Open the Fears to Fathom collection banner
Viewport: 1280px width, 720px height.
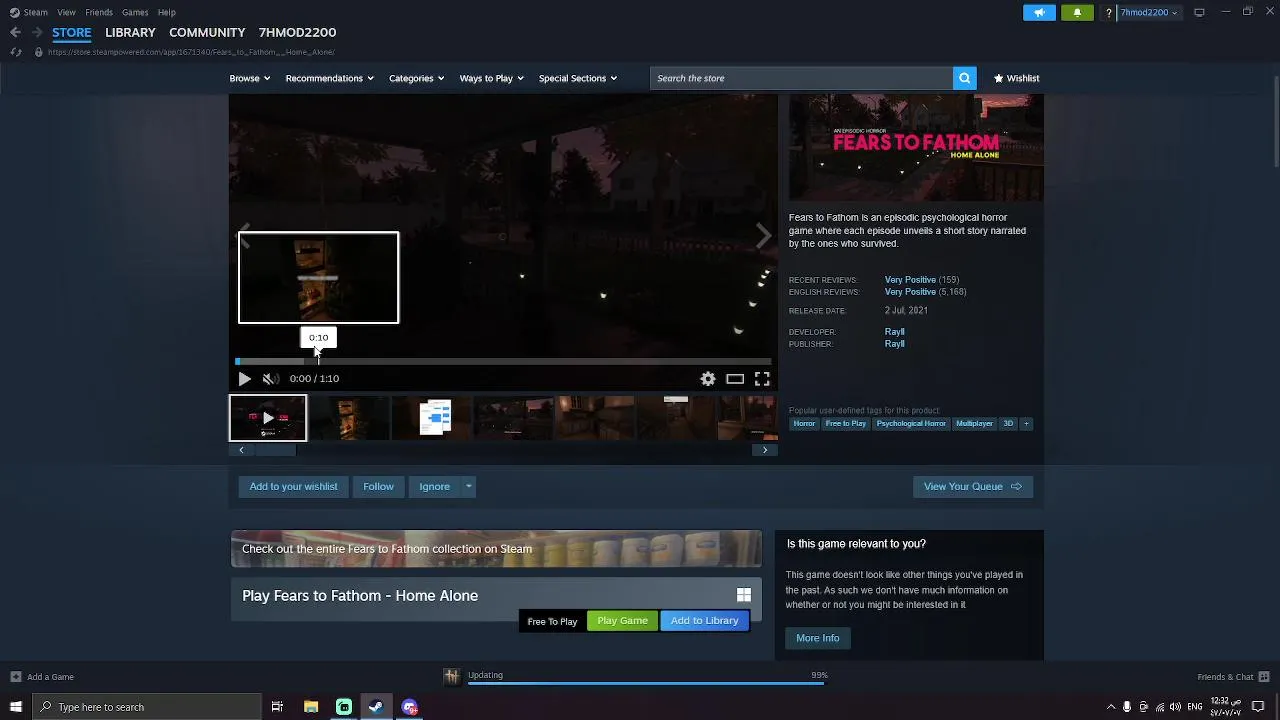pyautogui.click(x=496, y=548)
